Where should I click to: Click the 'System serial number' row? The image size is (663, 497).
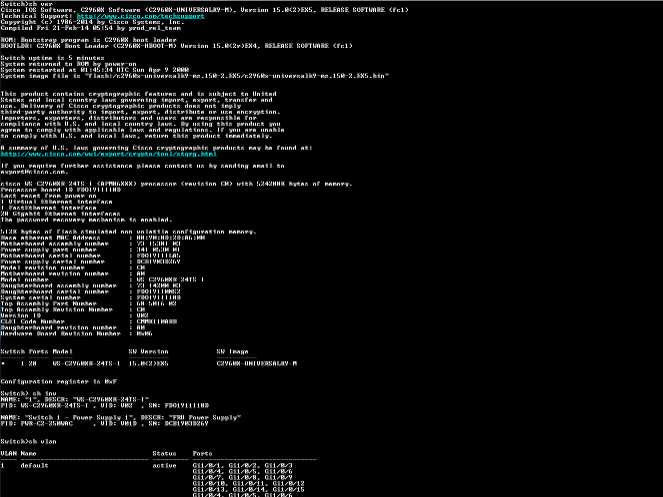point(90,297)
